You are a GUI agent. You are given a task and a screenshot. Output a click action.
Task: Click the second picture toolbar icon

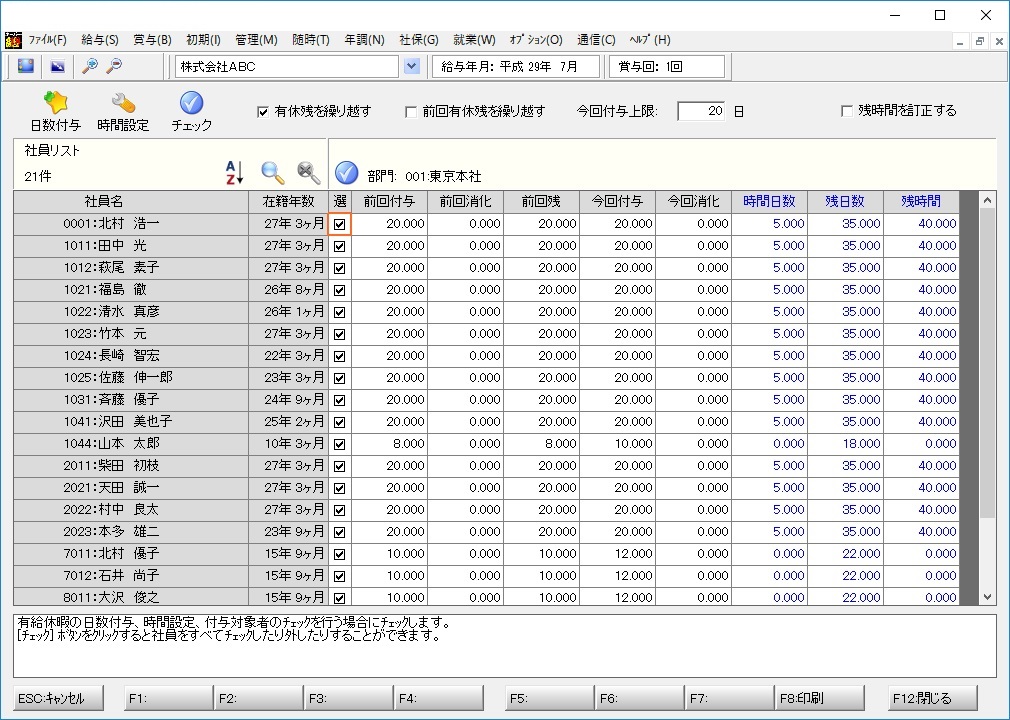(57, 66)
